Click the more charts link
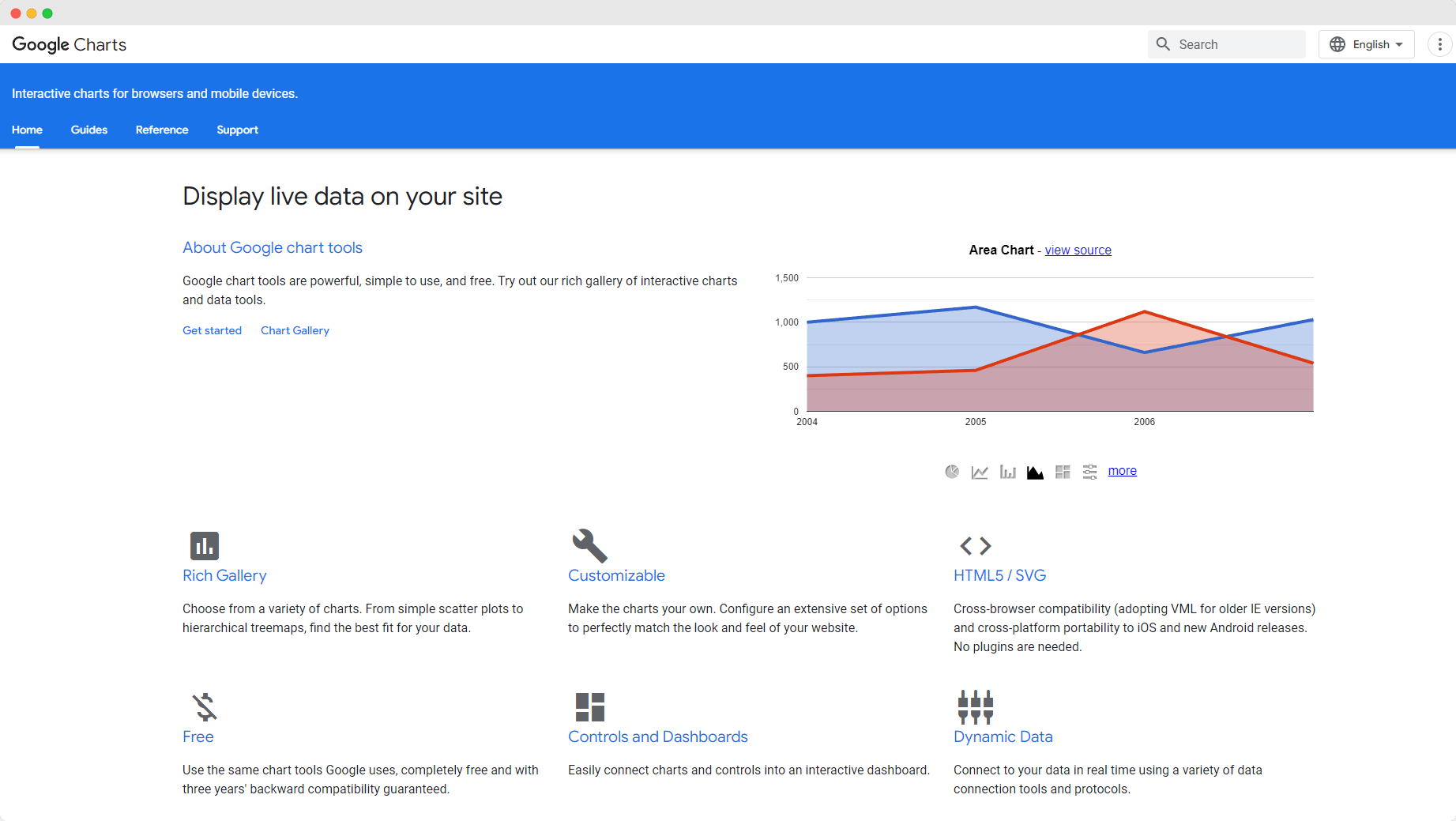The height and width of the screenshot is (821, 1456). point(1123,470)
